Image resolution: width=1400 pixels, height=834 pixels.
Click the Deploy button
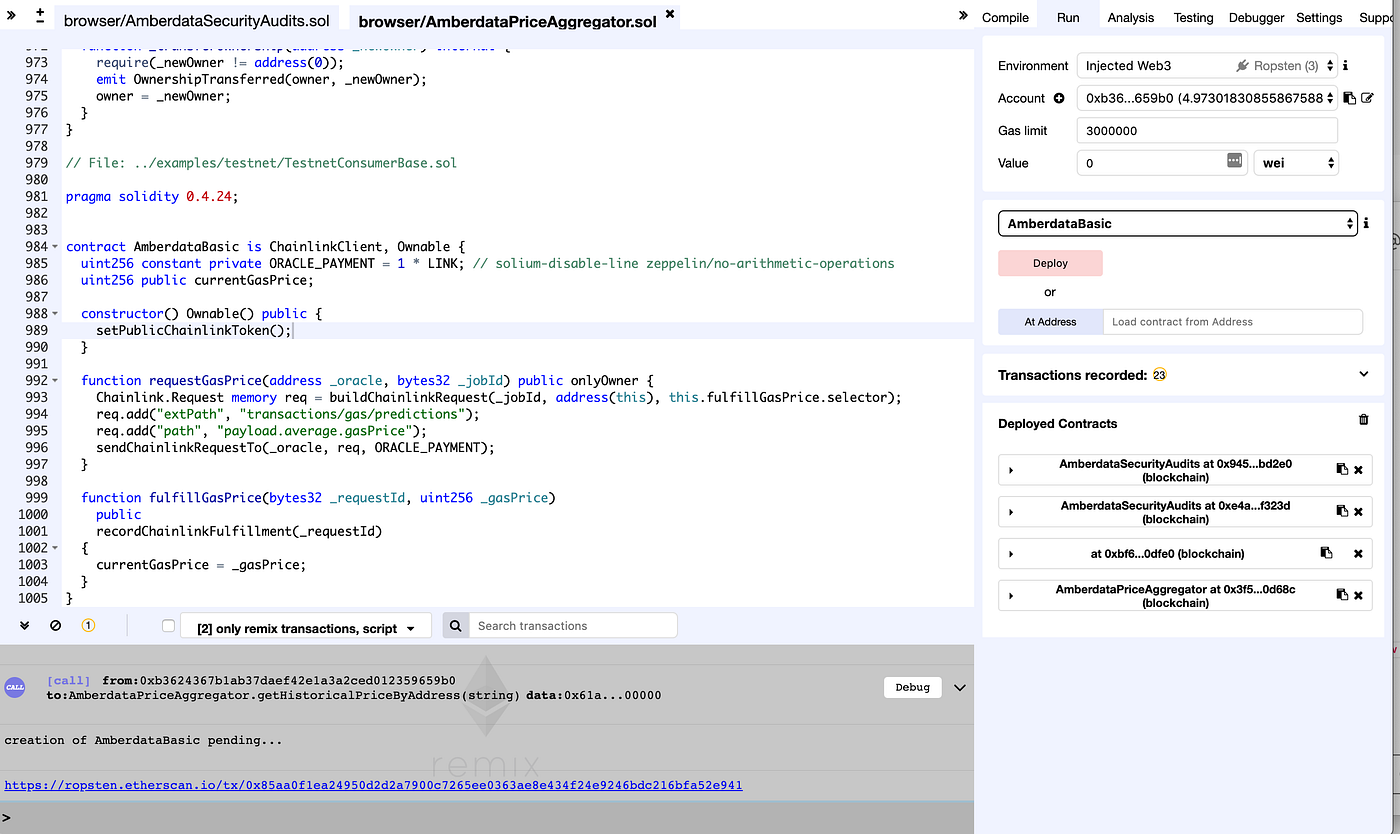[1050, 263]
